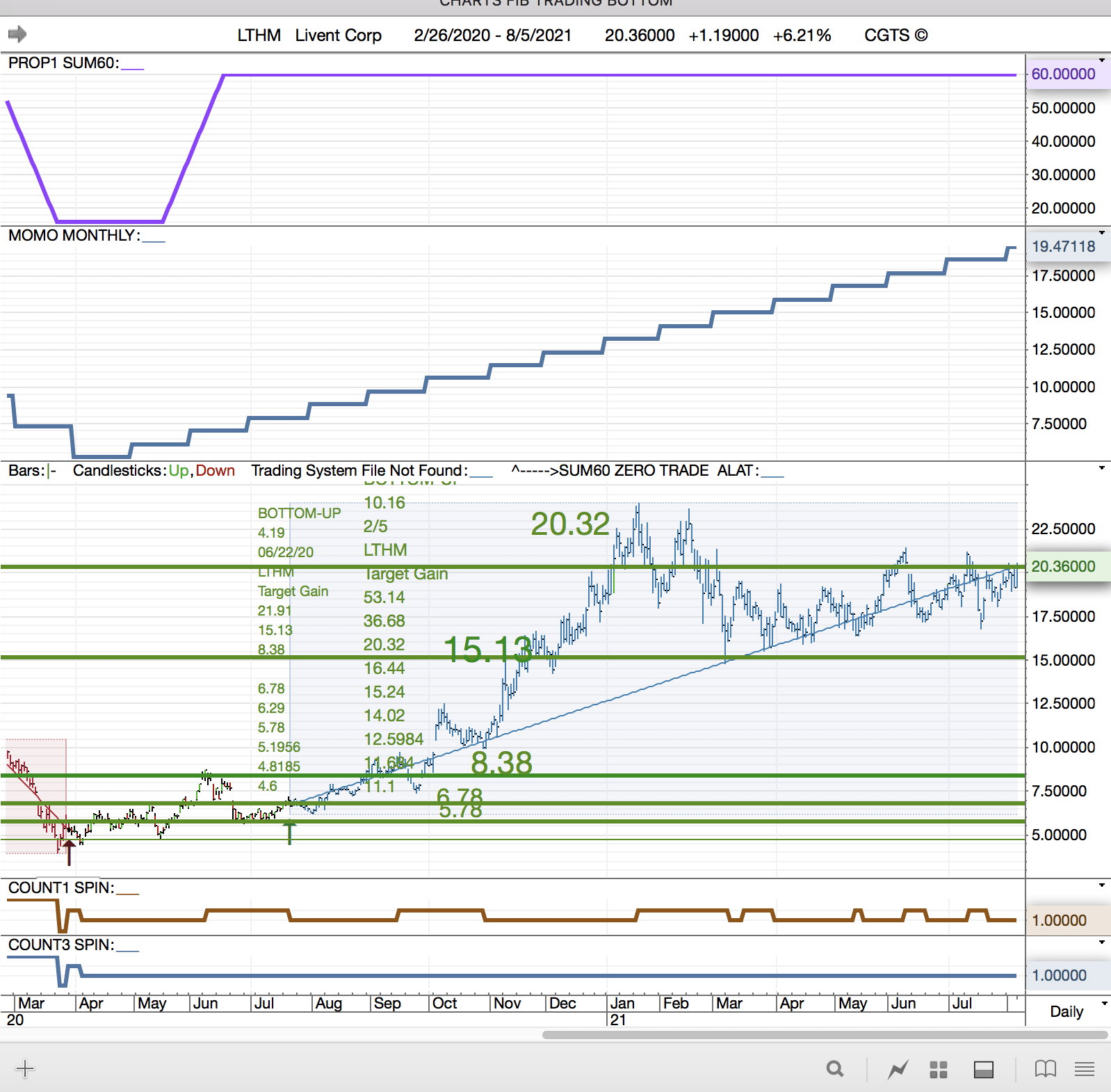Viewport: 1111px width, 1092px height.
Task: Open the COUNT1 SPIN pane menu arrow
Action: [1102, 885]
